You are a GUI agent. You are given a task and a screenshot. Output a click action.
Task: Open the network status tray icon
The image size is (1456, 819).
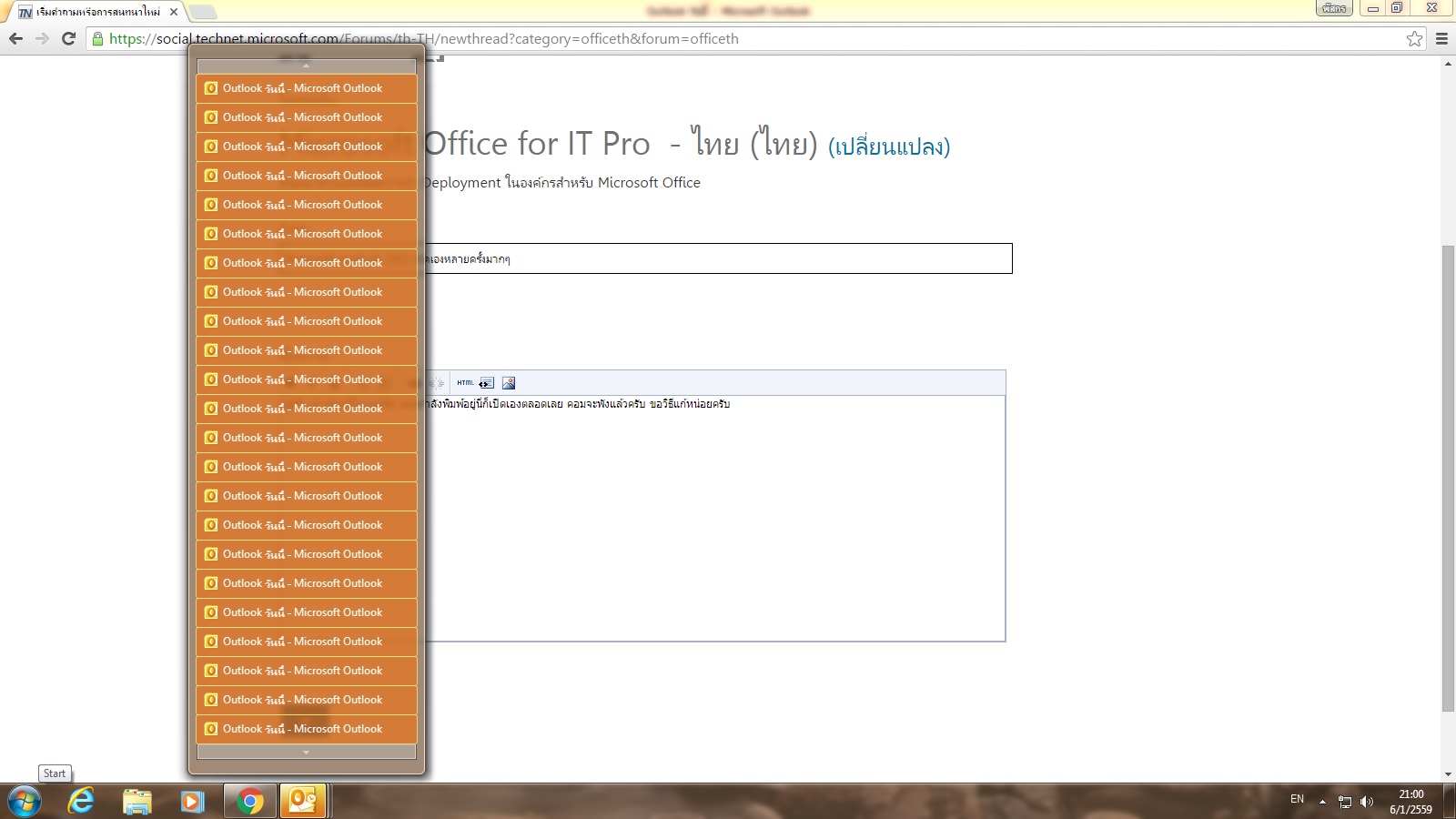[x=1345, y=802]
